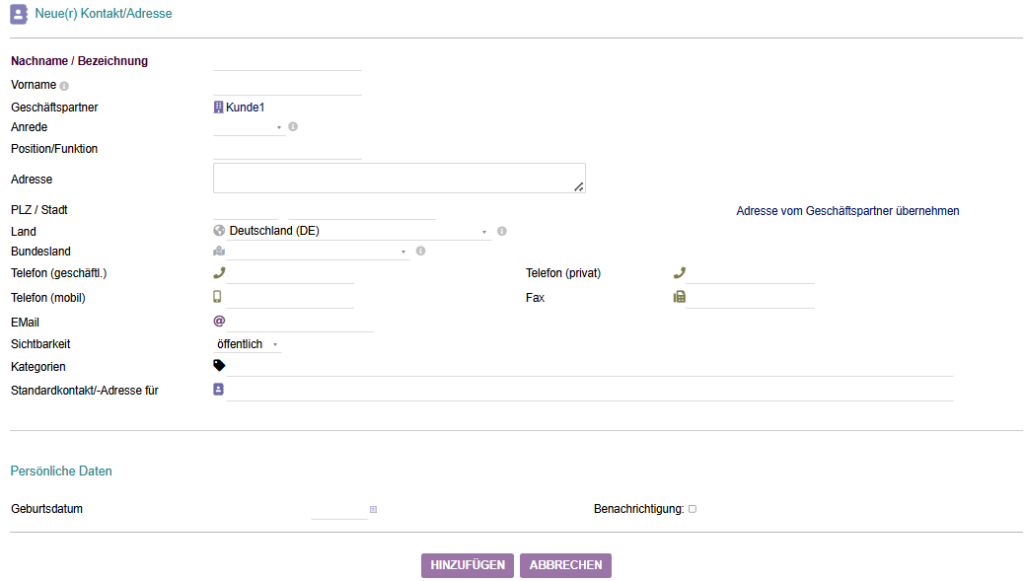Image resolution: width=1024 pixels, height=581 pixels.
Task: Click the info icon beside the Anrede dropdown
Action: [x=293, y=127]
